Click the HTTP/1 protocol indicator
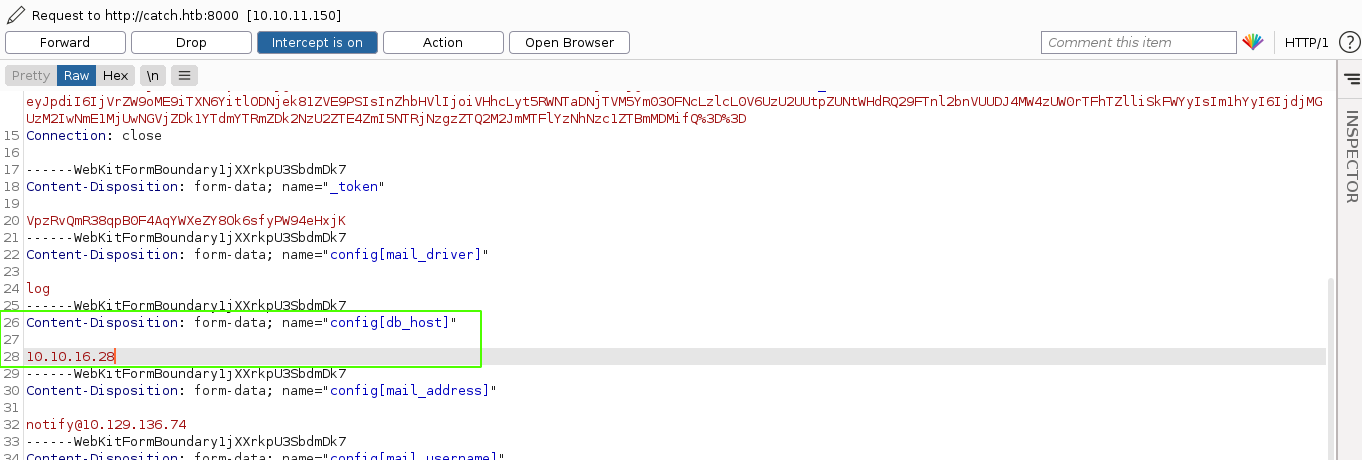Screen dimensions: 1362x460 click(x=1306, y=42)
